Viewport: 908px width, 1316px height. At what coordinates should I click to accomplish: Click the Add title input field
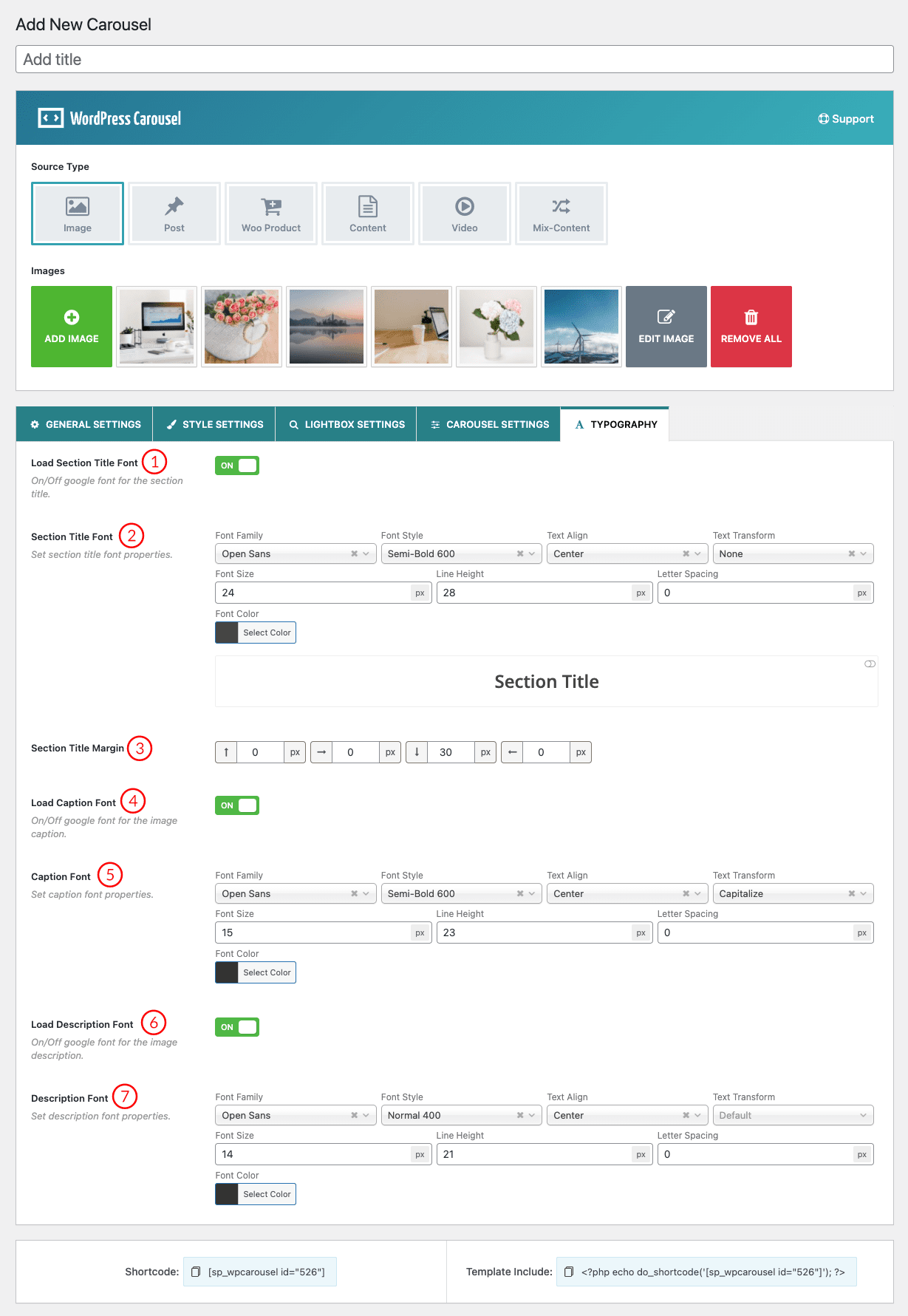[x=454, y=59]
